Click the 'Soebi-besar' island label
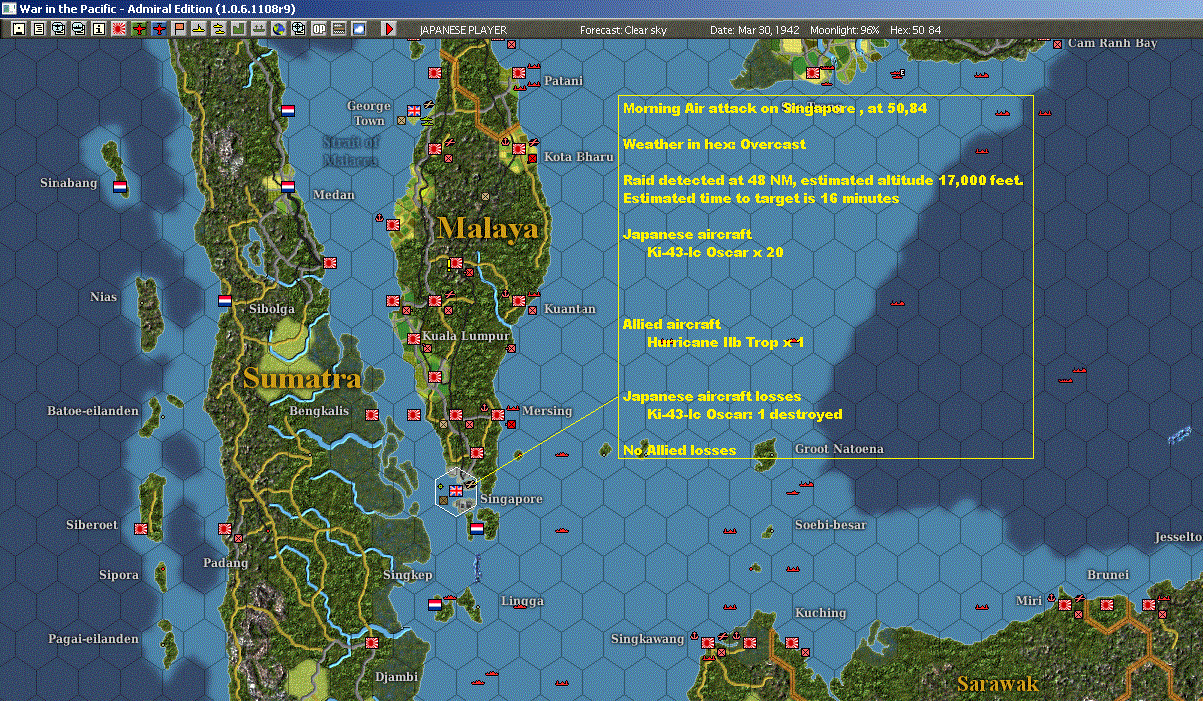 830,525
